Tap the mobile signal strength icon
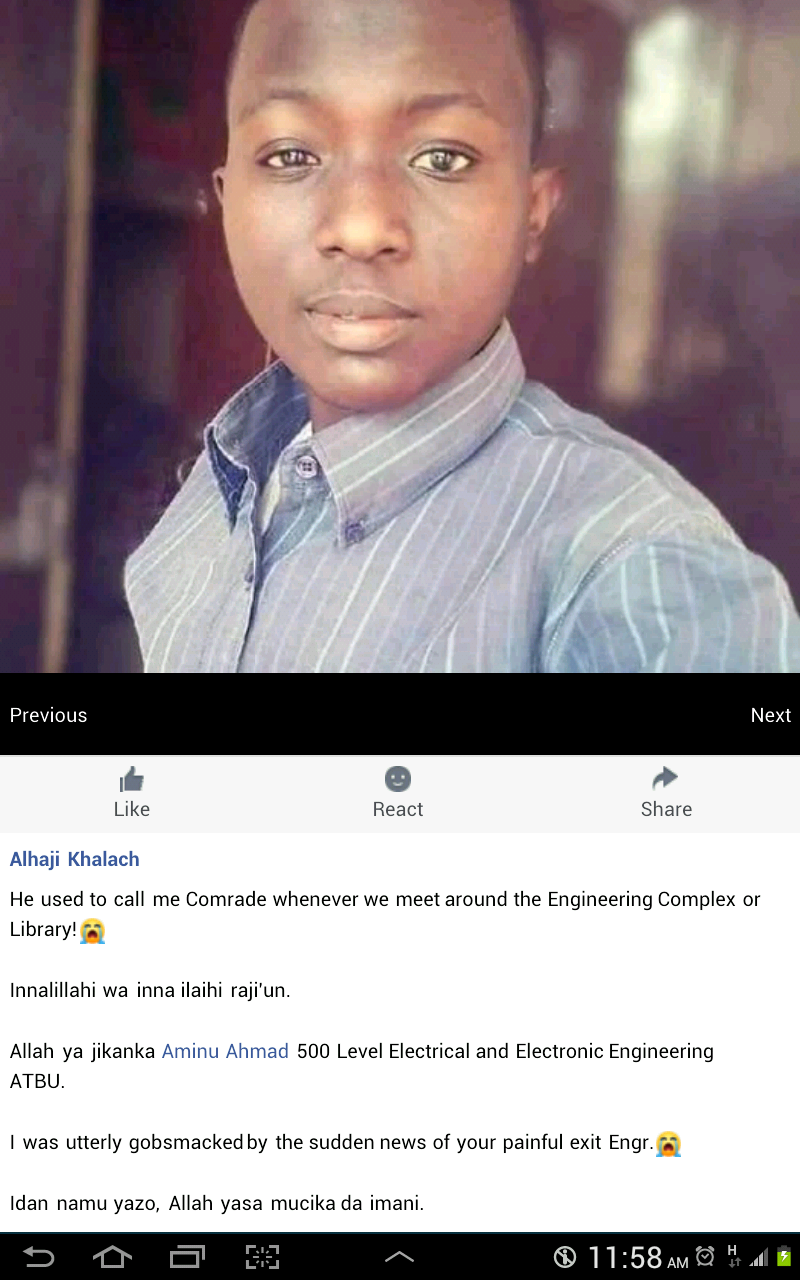 tap(759, 1257)
